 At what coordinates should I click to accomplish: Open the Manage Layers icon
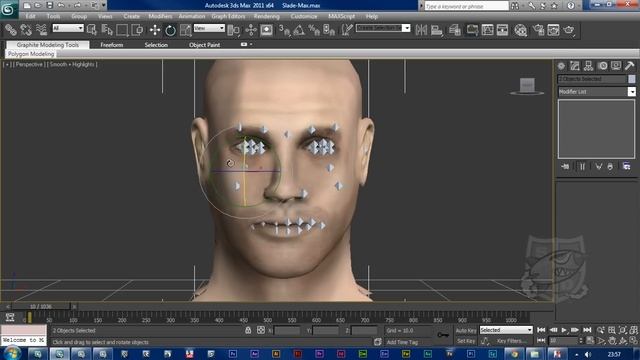coord(455,30)
